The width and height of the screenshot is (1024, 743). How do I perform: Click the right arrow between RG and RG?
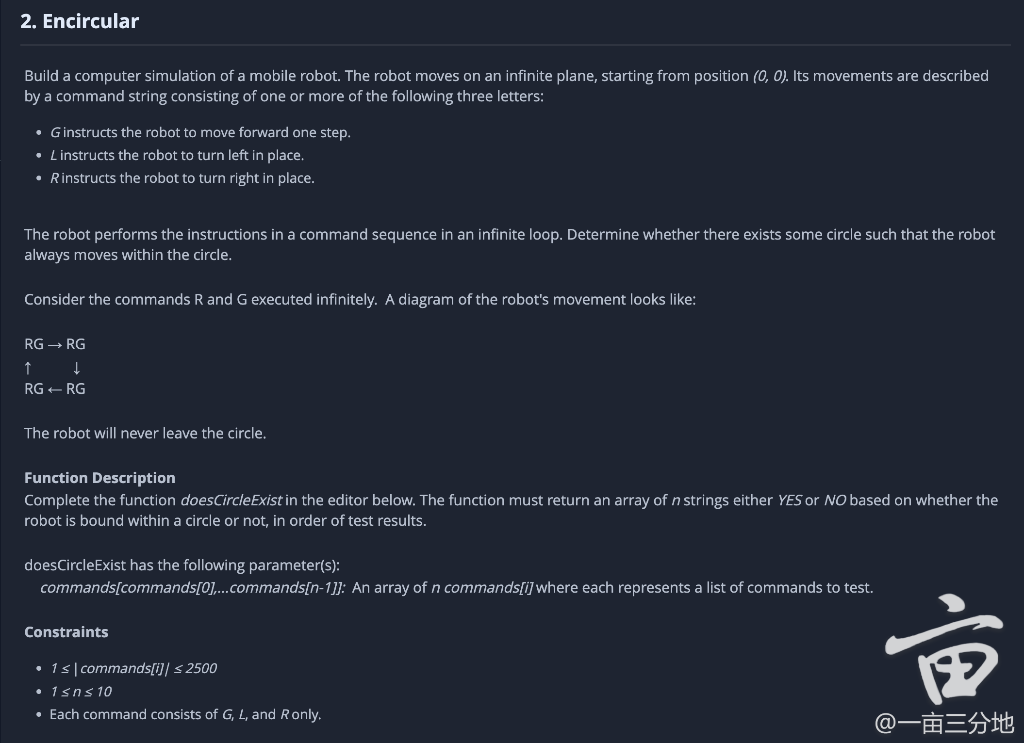click(x=55, y=344)
